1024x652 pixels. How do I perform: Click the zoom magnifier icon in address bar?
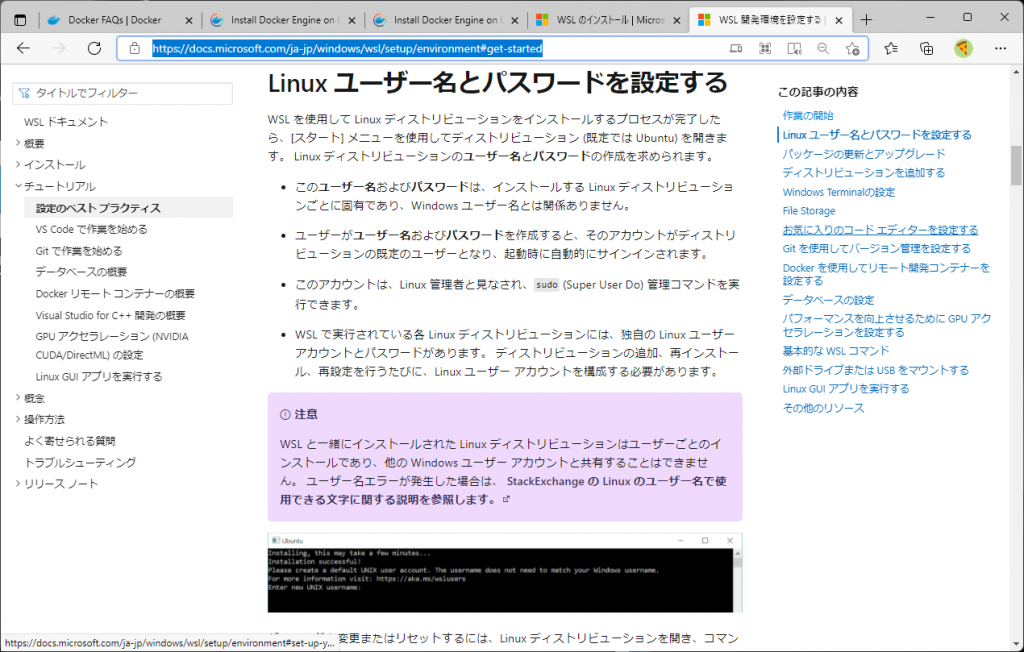[x=823, y=48]
